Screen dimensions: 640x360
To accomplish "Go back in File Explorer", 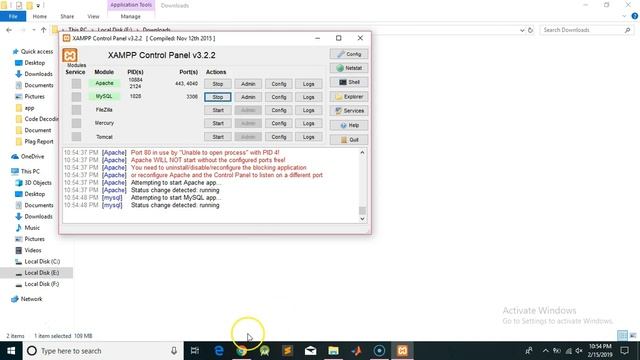I will tap(9, 30).
